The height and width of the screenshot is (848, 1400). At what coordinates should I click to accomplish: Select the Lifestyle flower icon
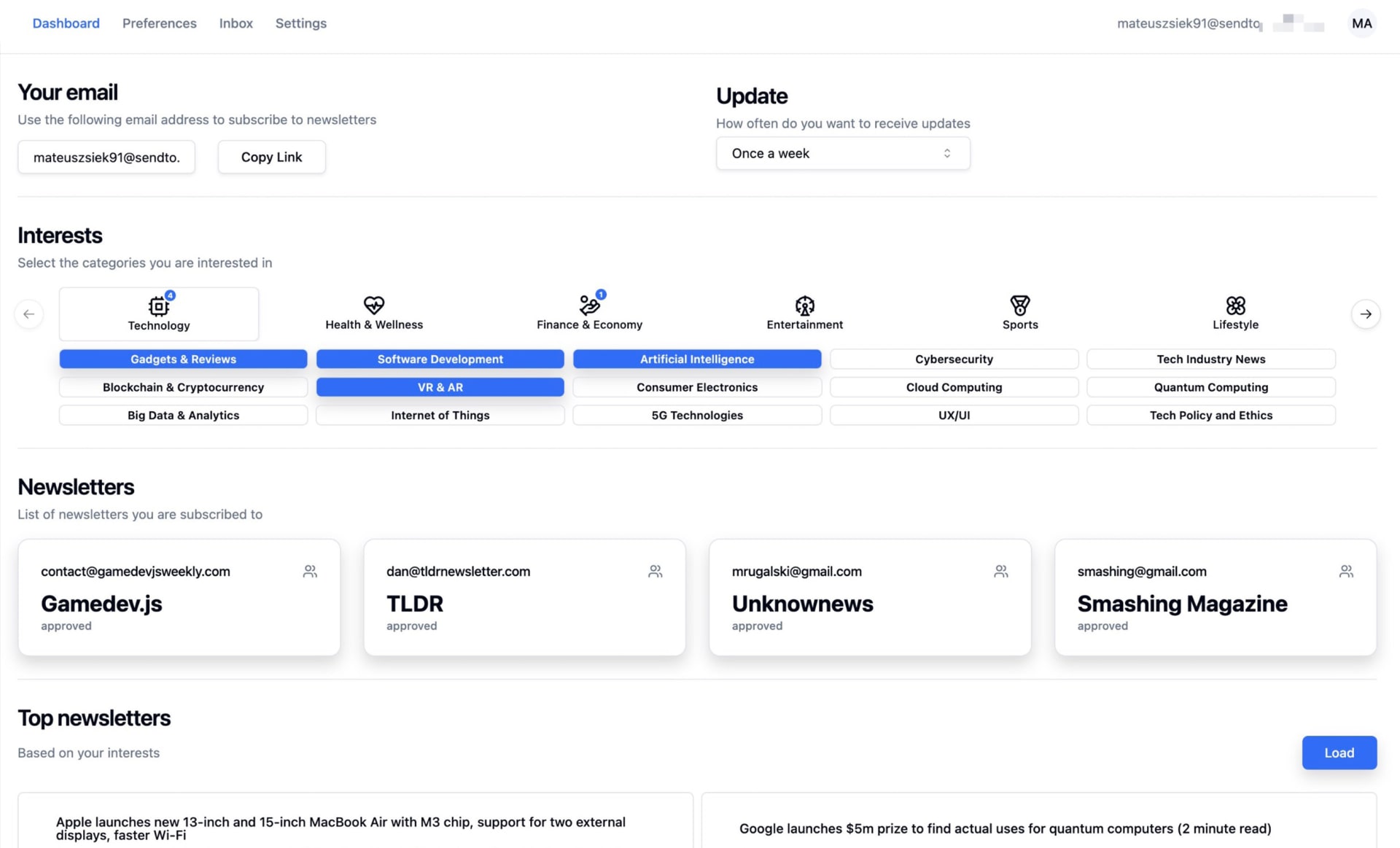pyautogui.click(x=1235, y=305)
